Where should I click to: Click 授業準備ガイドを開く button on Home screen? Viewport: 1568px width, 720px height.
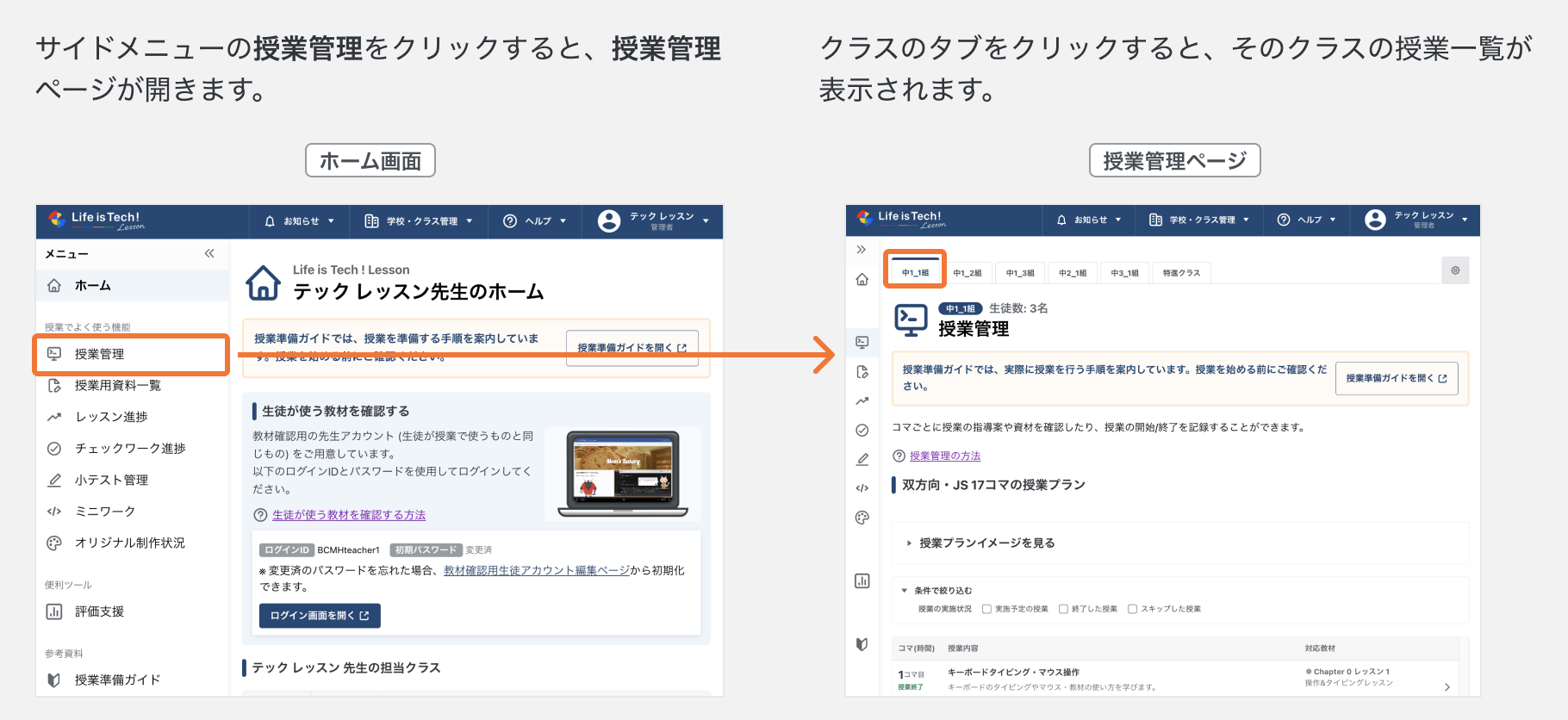(632, 348)
